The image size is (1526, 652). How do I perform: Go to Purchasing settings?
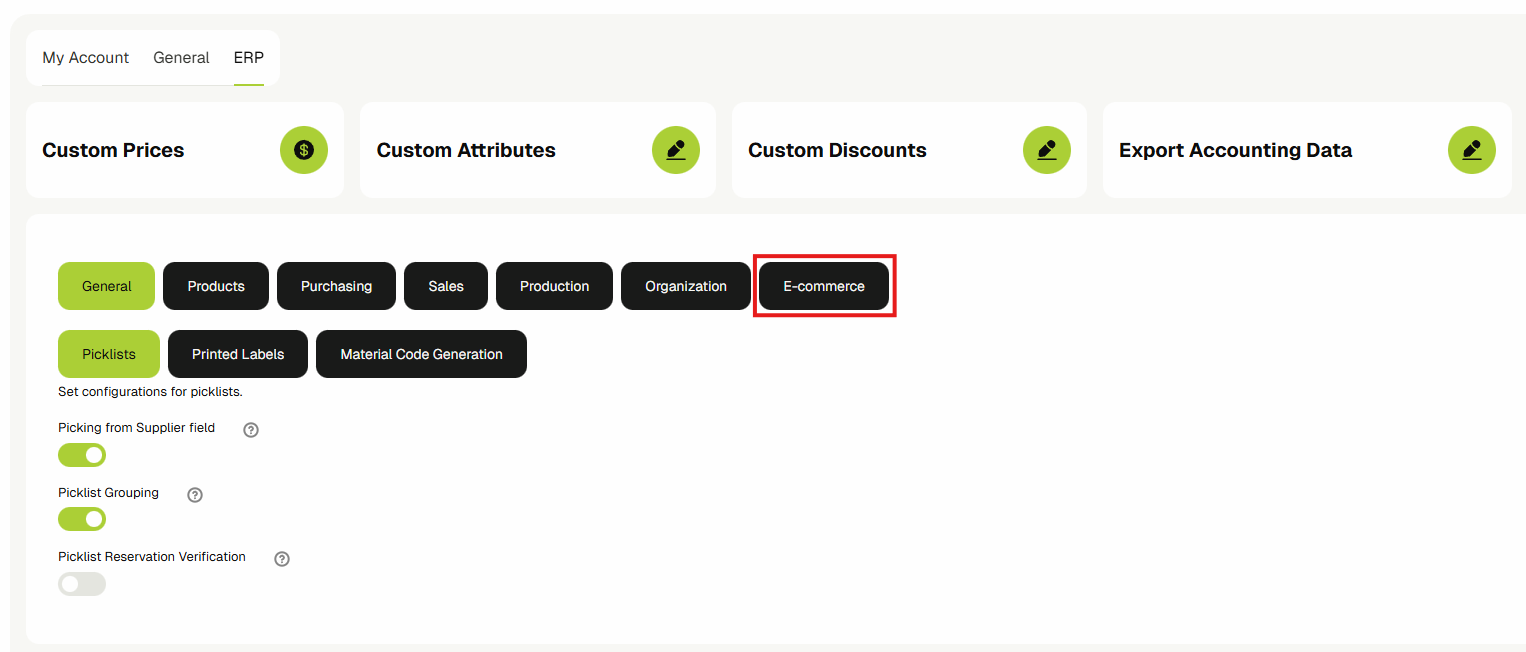[336, 286]
